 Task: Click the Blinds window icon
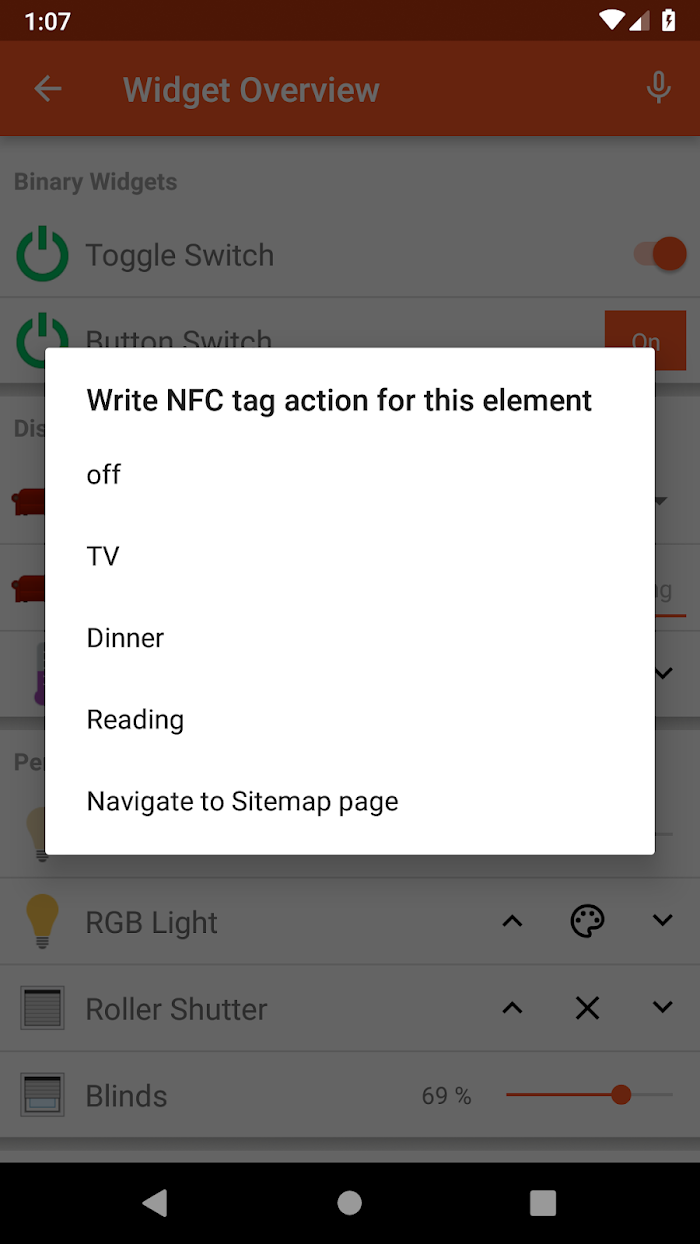pos(42,1095)
